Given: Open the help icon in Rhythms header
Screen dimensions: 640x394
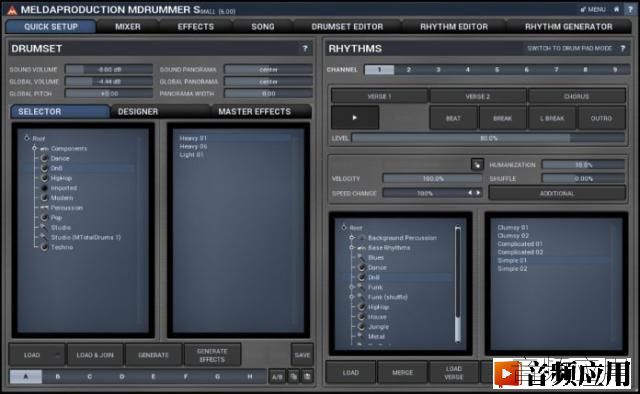Looking at the screenshot, I should (623, 49).
